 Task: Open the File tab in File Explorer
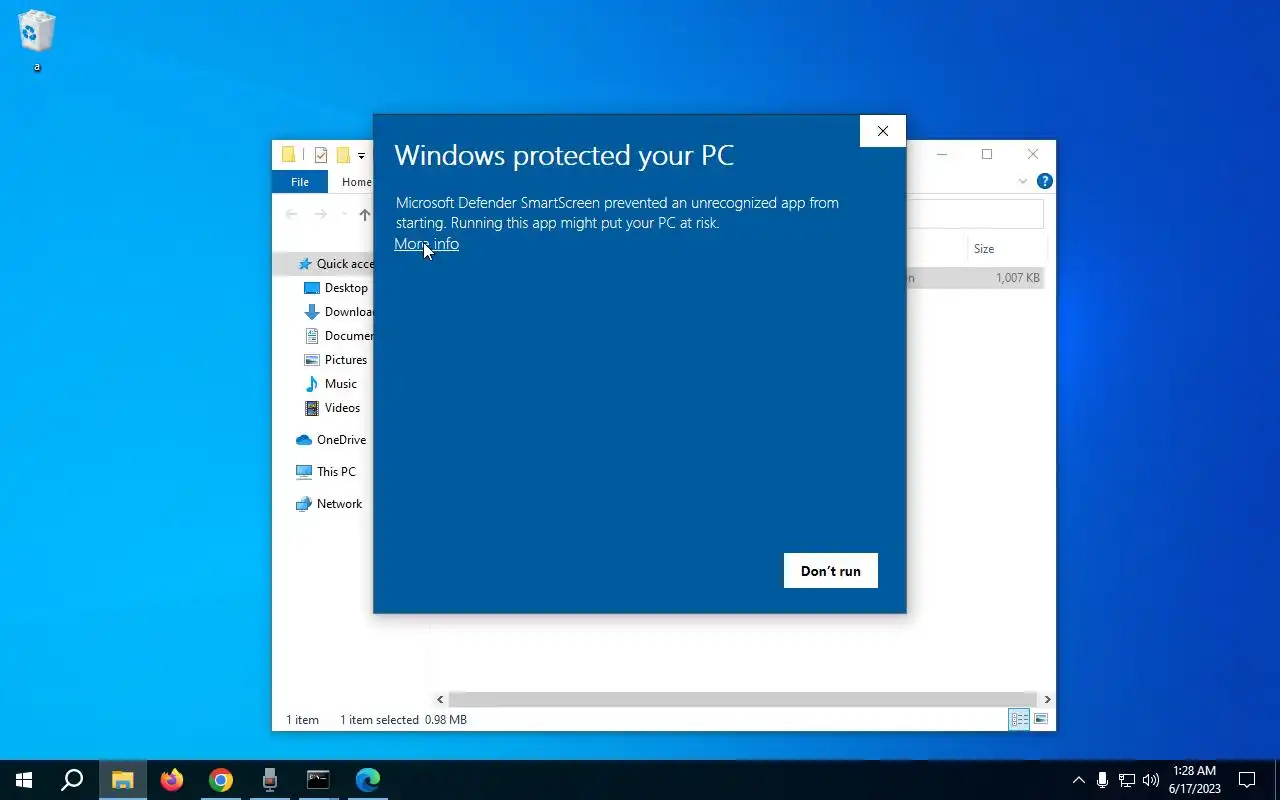(300, 182)
